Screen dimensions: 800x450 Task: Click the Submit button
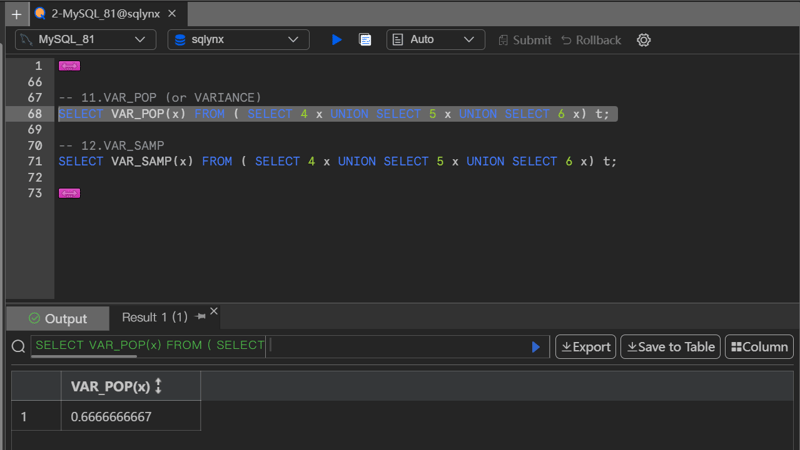point(524,40)
